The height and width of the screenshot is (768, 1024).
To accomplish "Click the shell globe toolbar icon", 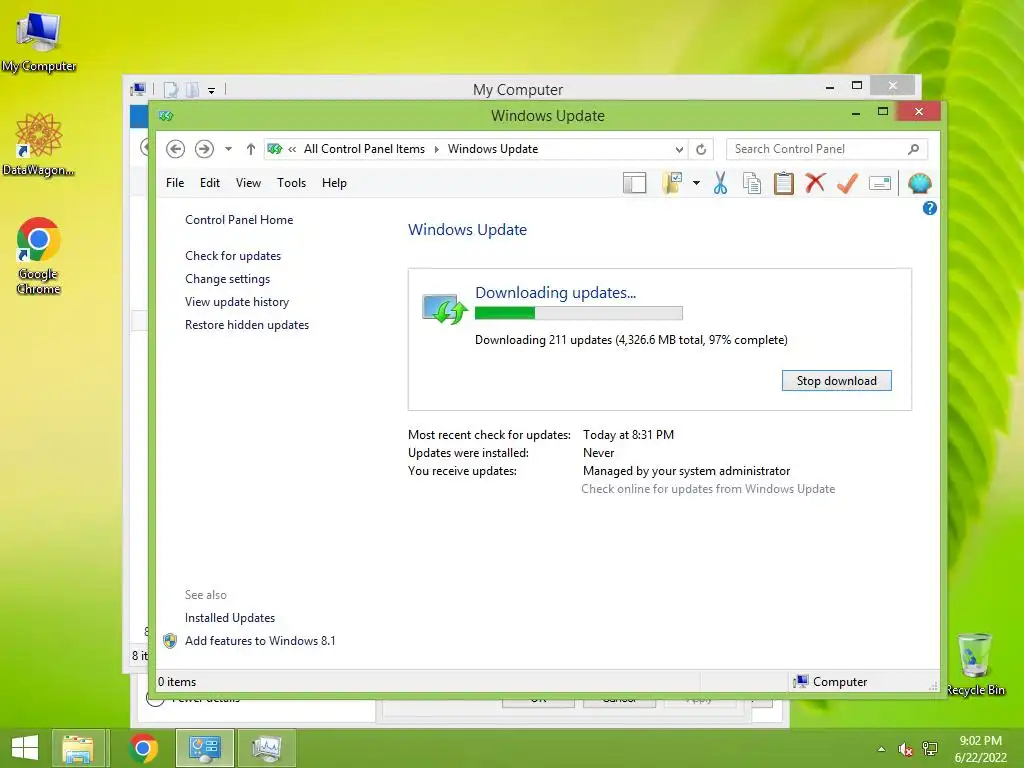I will pos(920,184).
